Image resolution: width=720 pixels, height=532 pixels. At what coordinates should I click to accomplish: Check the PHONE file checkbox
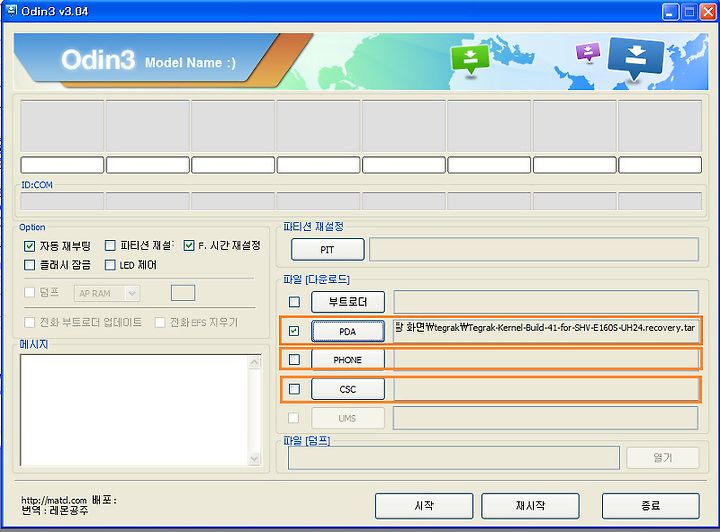294,359
